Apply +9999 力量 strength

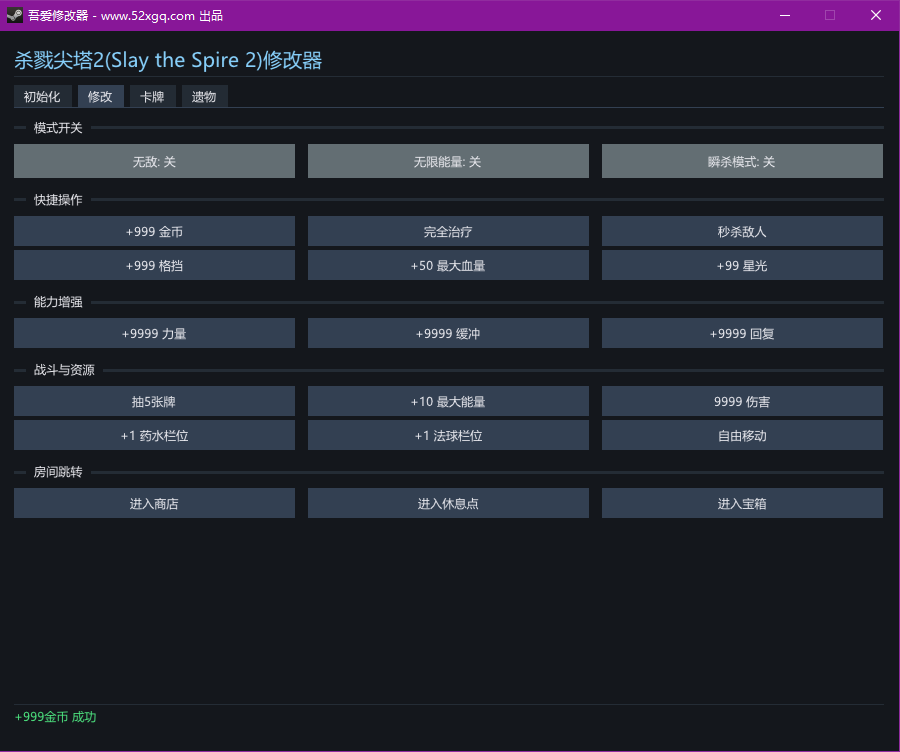pos(154,333)
